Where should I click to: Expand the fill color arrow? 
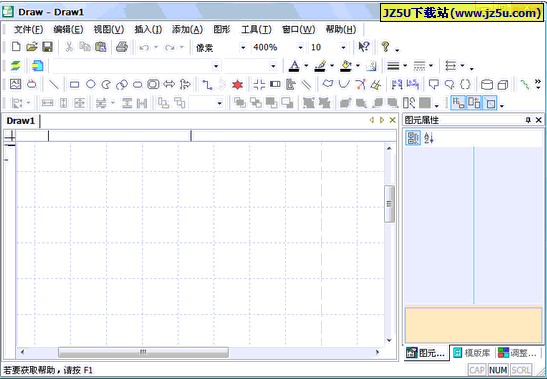coord(358,66)
